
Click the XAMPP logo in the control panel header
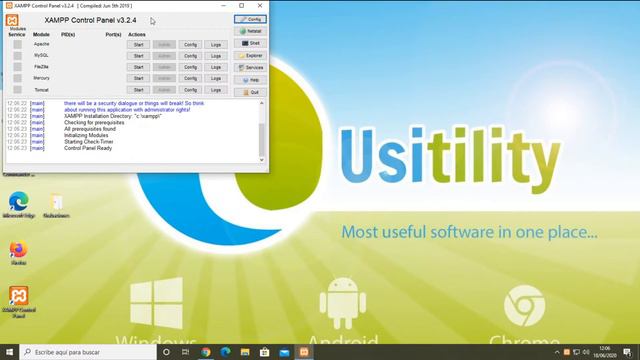pyautogui.click(x=12, y=20)
